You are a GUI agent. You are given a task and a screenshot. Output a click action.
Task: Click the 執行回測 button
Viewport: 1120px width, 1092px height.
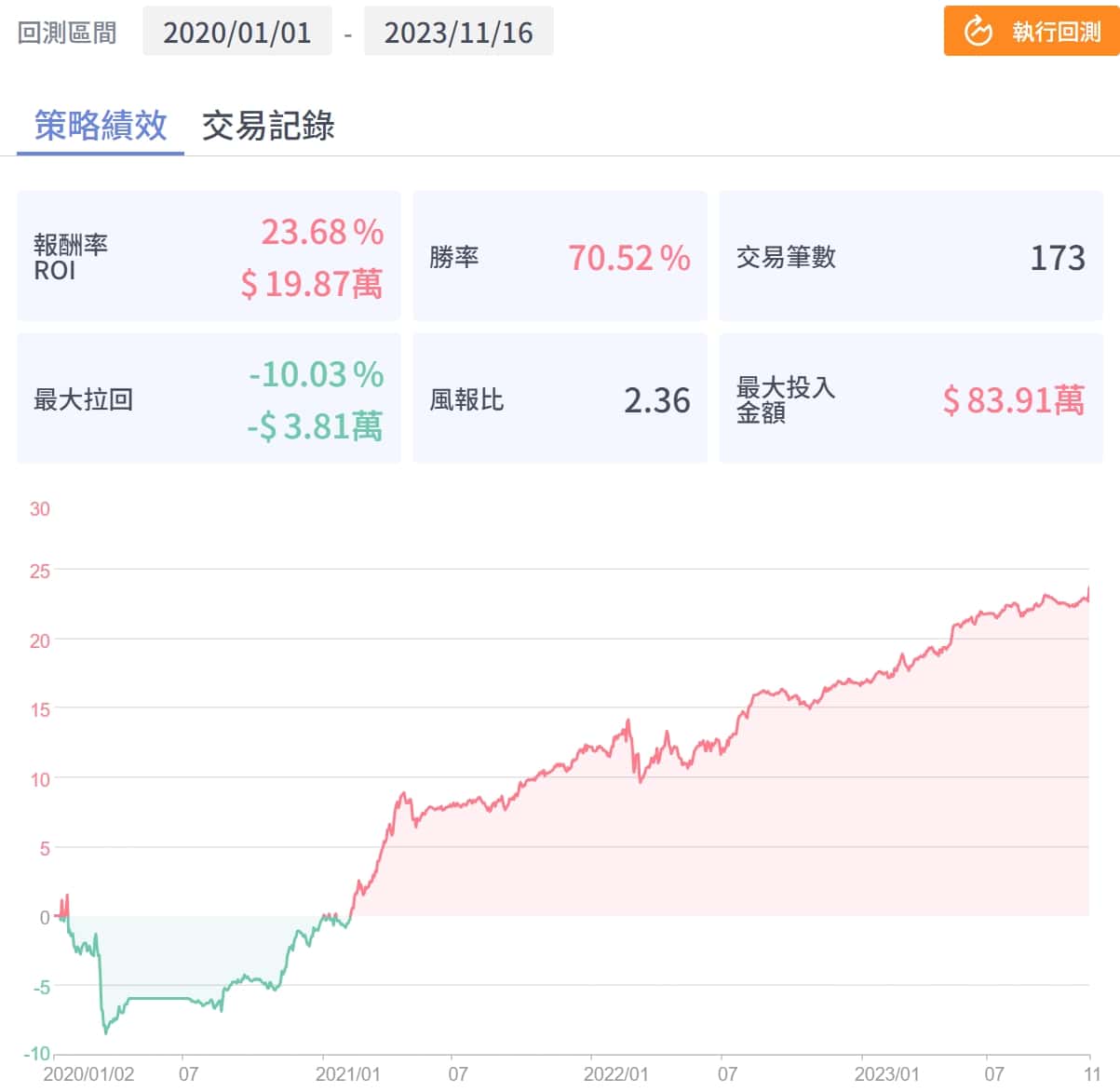(x=1032, y=32)
